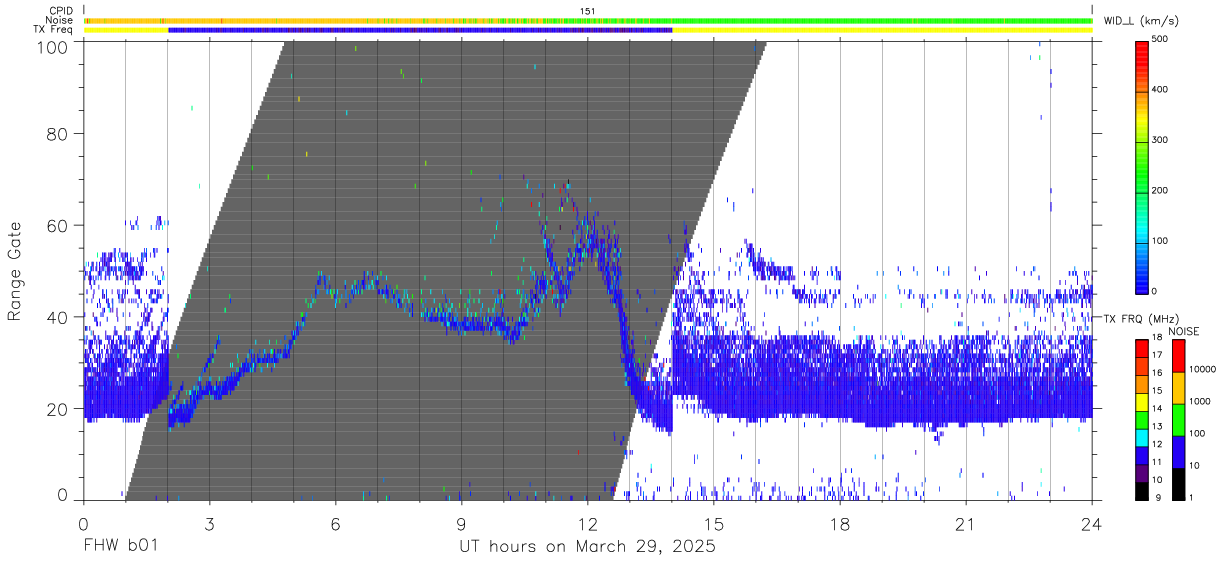The width and height of the screenshot is (1228, 567).
Task: Click the Range Gate axis title
Action: (x=15, y=271)
